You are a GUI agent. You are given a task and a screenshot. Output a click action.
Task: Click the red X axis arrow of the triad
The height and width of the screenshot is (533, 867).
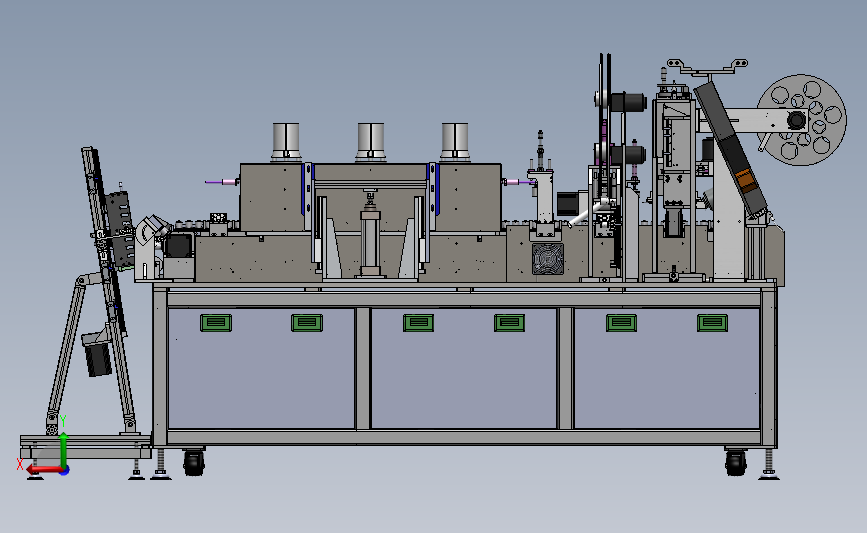pyautogui.click(x=43, y=470)
